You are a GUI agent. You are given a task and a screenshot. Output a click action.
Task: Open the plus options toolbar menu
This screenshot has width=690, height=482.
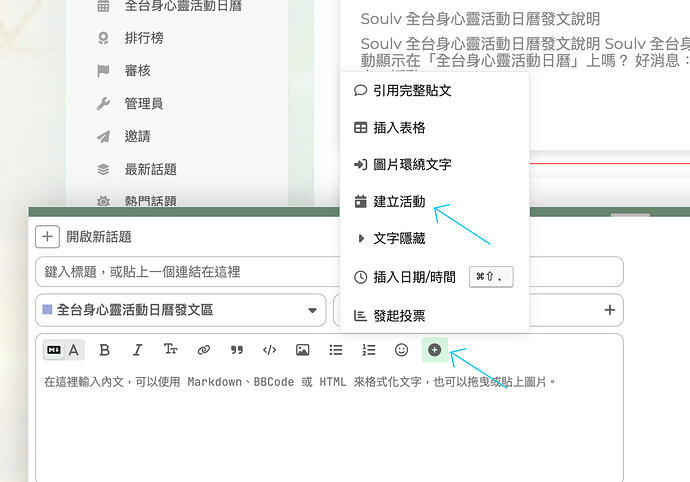pyautogui.click(x=434, y=350)
